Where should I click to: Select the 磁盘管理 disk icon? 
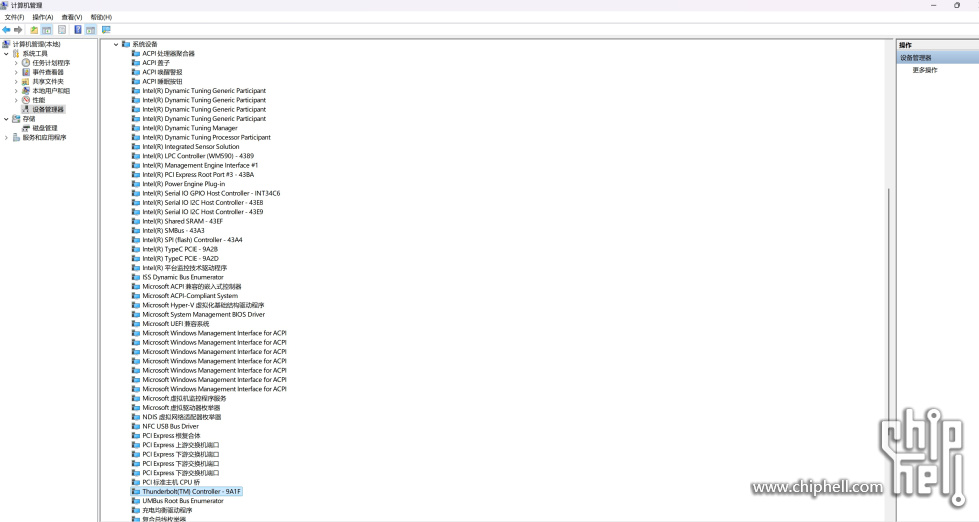pyautogui.click(x=26, y=128)
